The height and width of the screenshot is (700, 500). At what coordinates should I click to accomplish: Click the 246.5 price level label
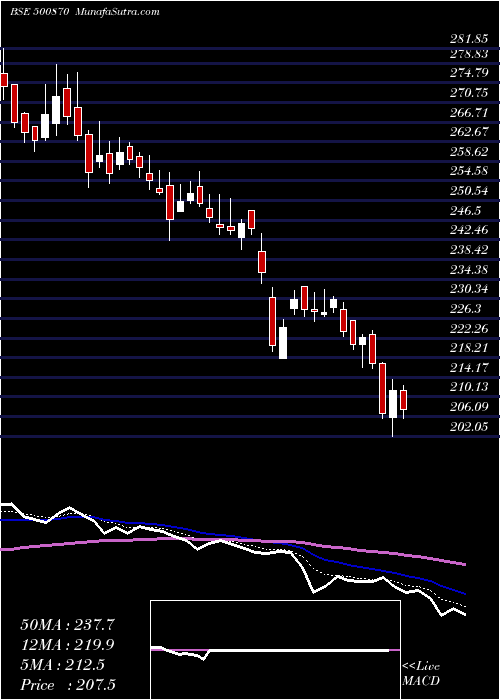465,210
